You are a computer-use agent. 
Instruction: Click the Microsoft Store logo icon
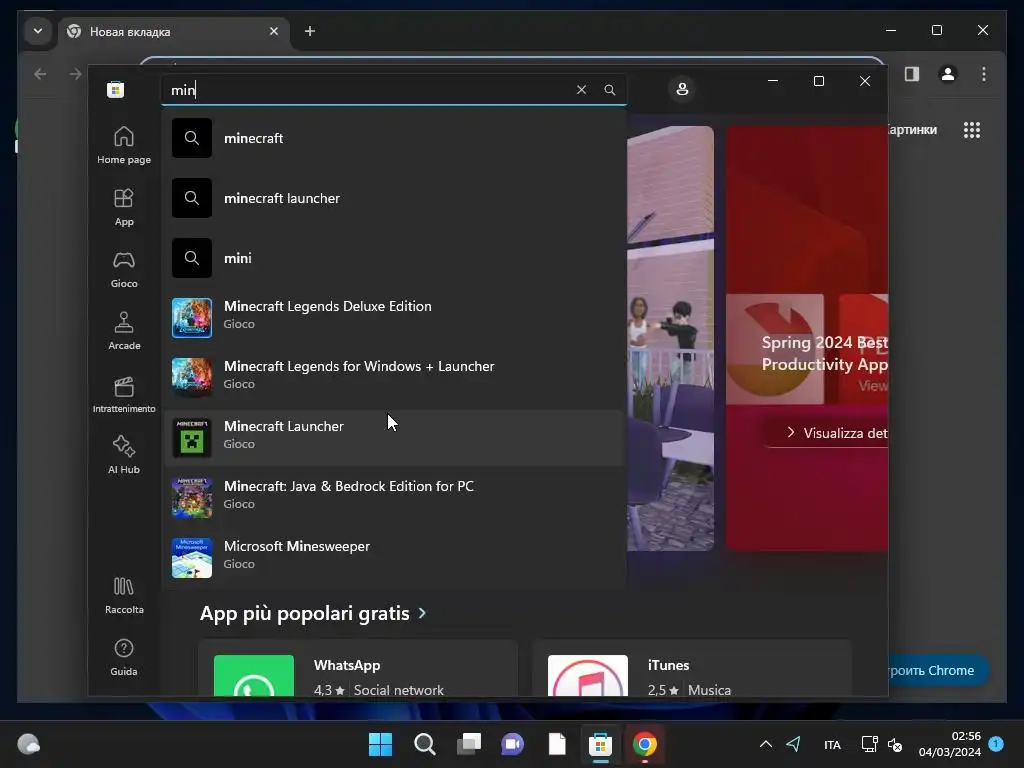116,89
